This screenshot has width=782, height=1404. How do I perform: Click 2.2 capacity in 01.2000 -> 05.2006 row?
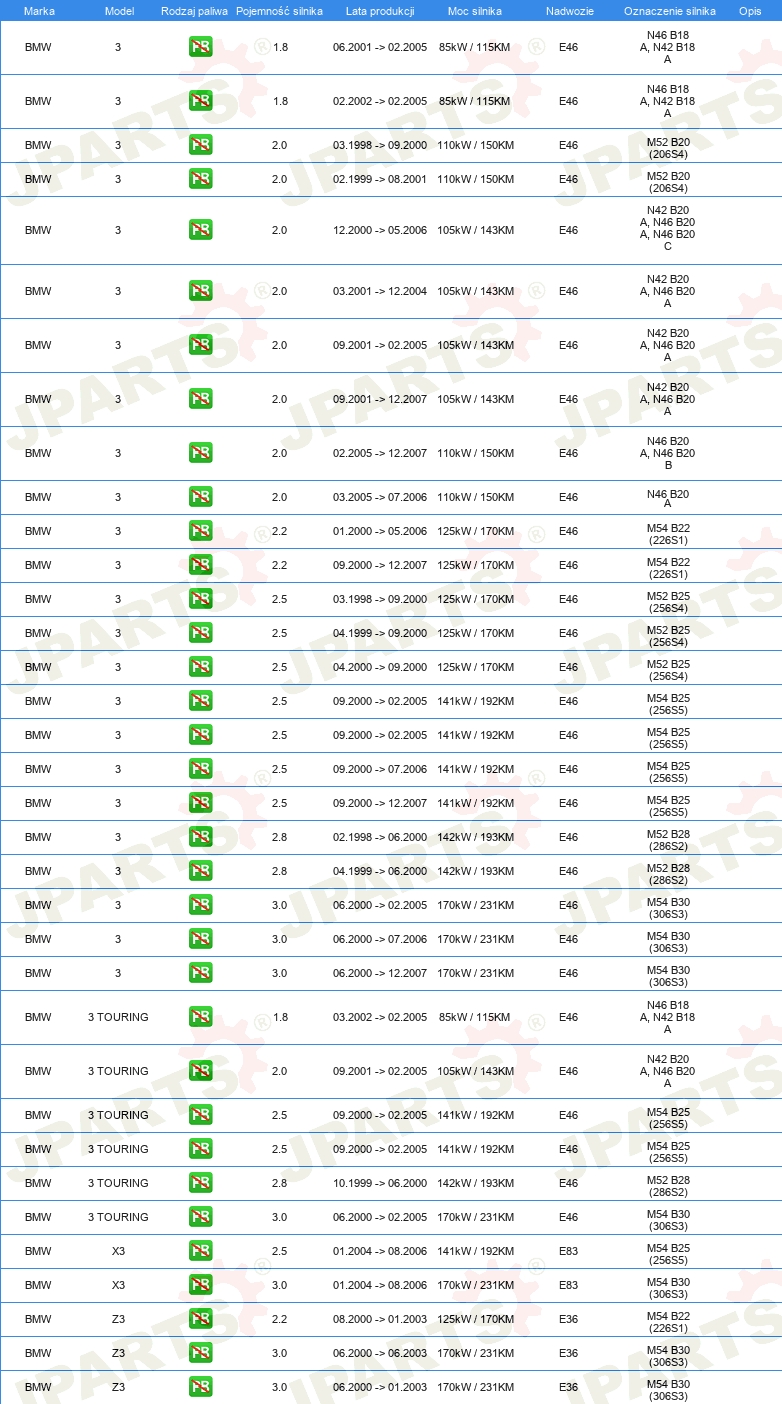coord(279,531)
